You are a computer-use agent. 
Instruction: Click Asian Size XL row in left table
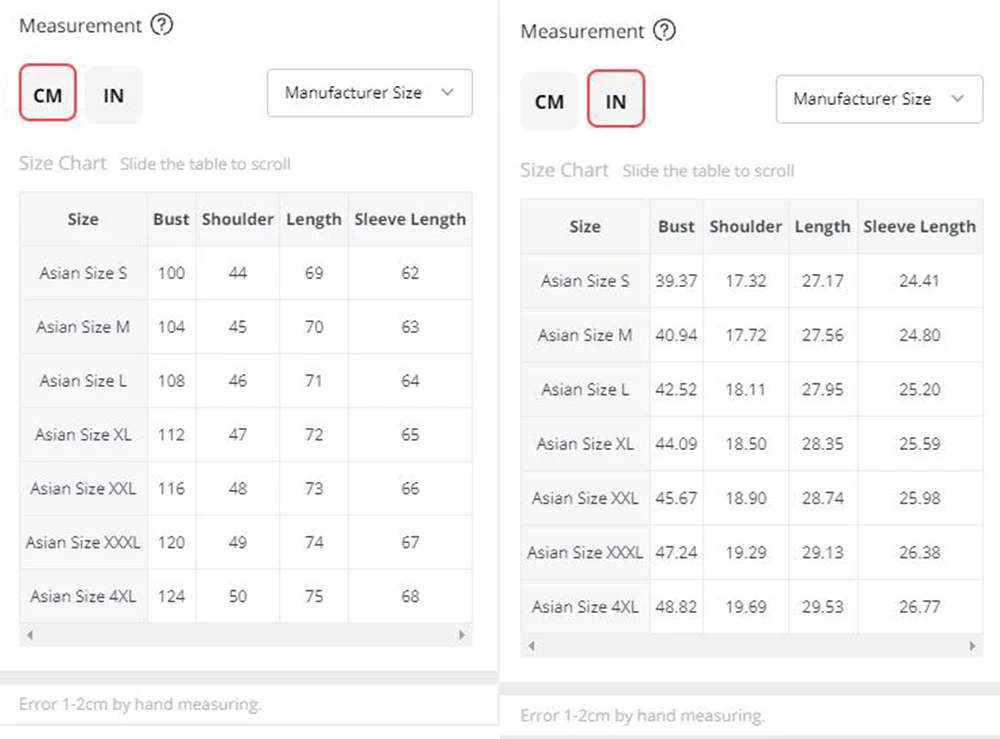(83, 435)
